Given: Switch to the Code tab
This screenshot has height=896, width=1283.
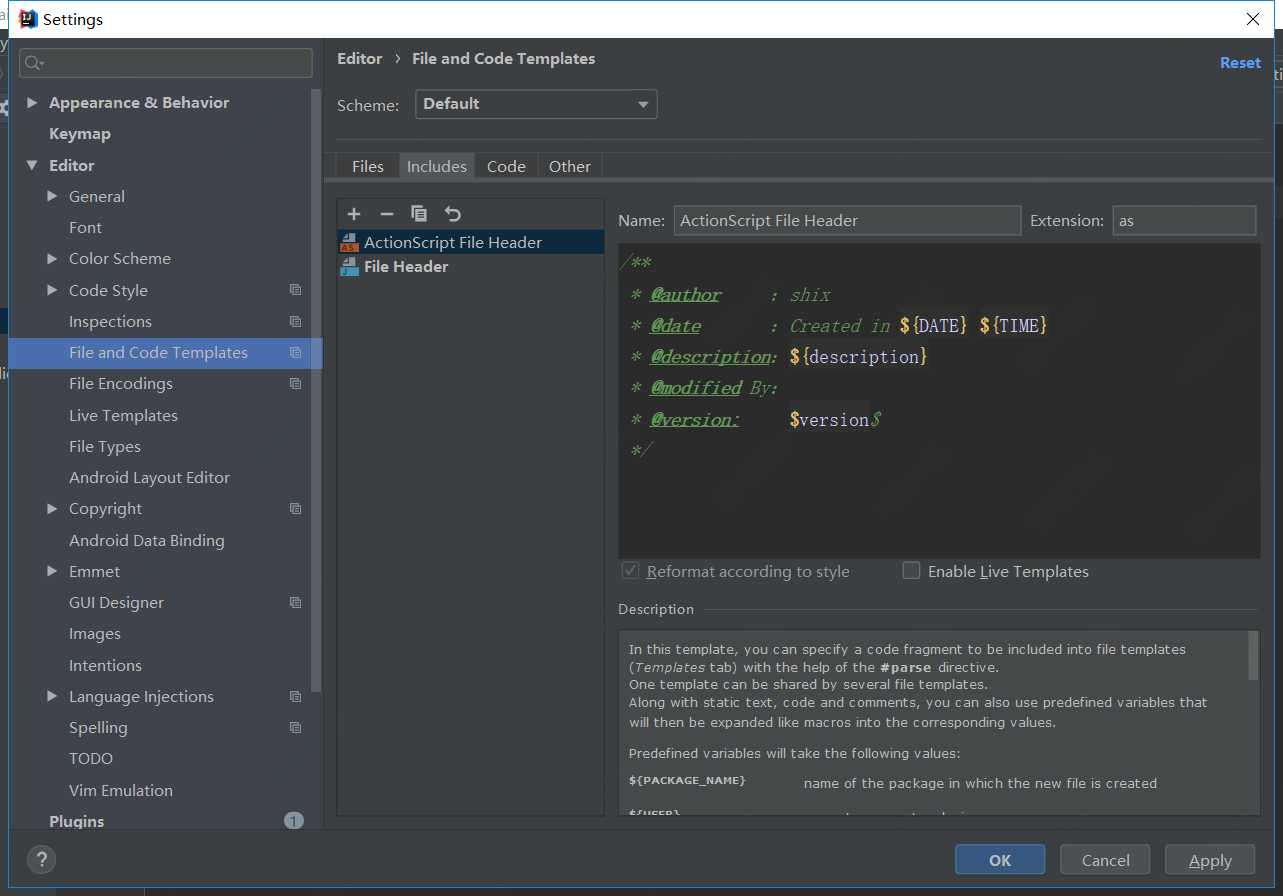Looking at the screenshot, I should pos(506,166).
